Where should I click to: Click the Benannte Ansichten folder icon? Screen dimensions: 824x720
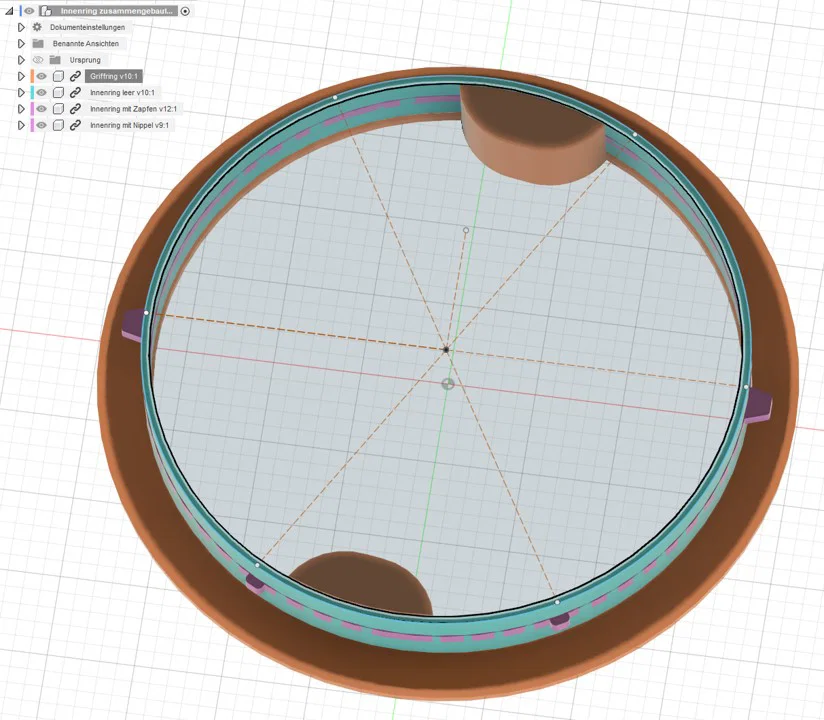tap(38, 43)
